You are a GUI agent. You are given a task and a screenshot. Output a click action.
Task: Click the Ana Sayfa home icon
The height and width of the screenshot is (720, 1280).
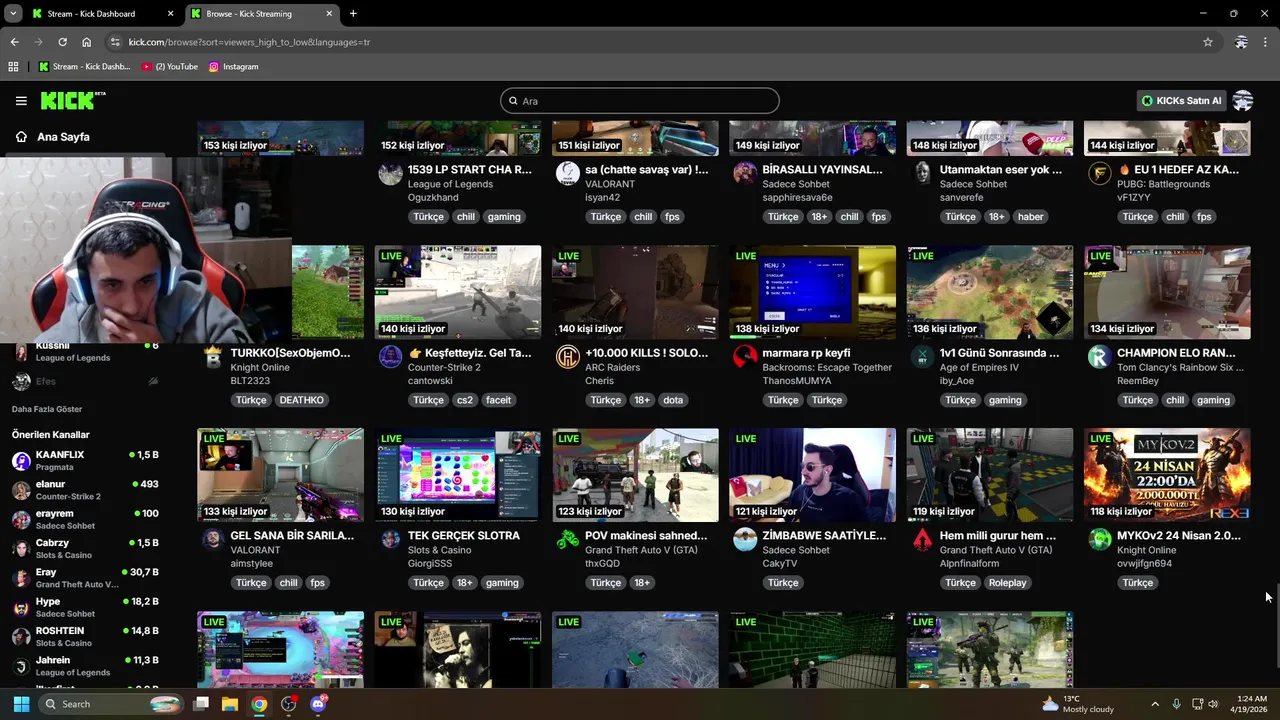coord(21,137)
